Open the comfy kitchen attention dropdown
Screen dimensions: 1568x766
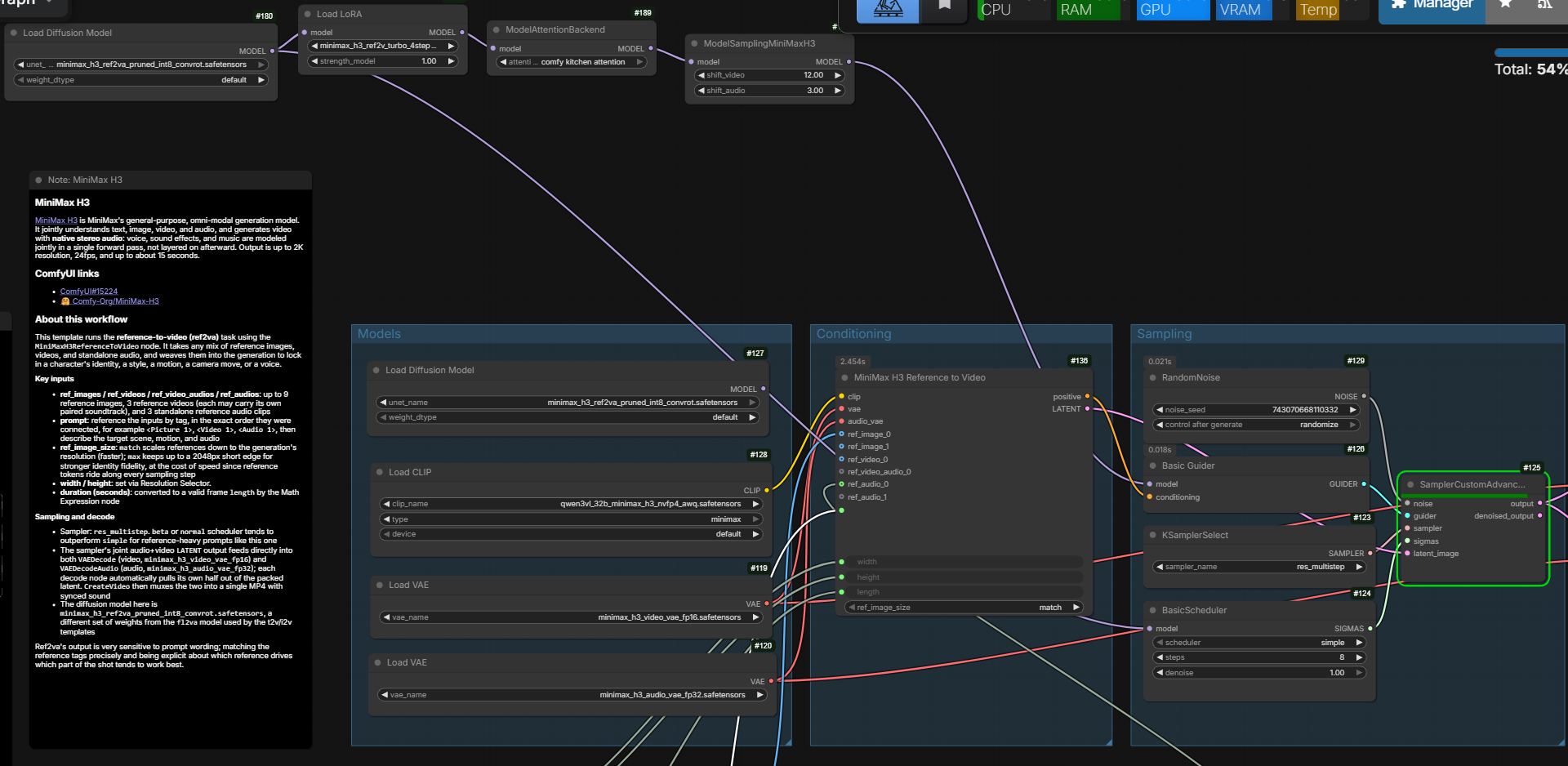point(572,62)
